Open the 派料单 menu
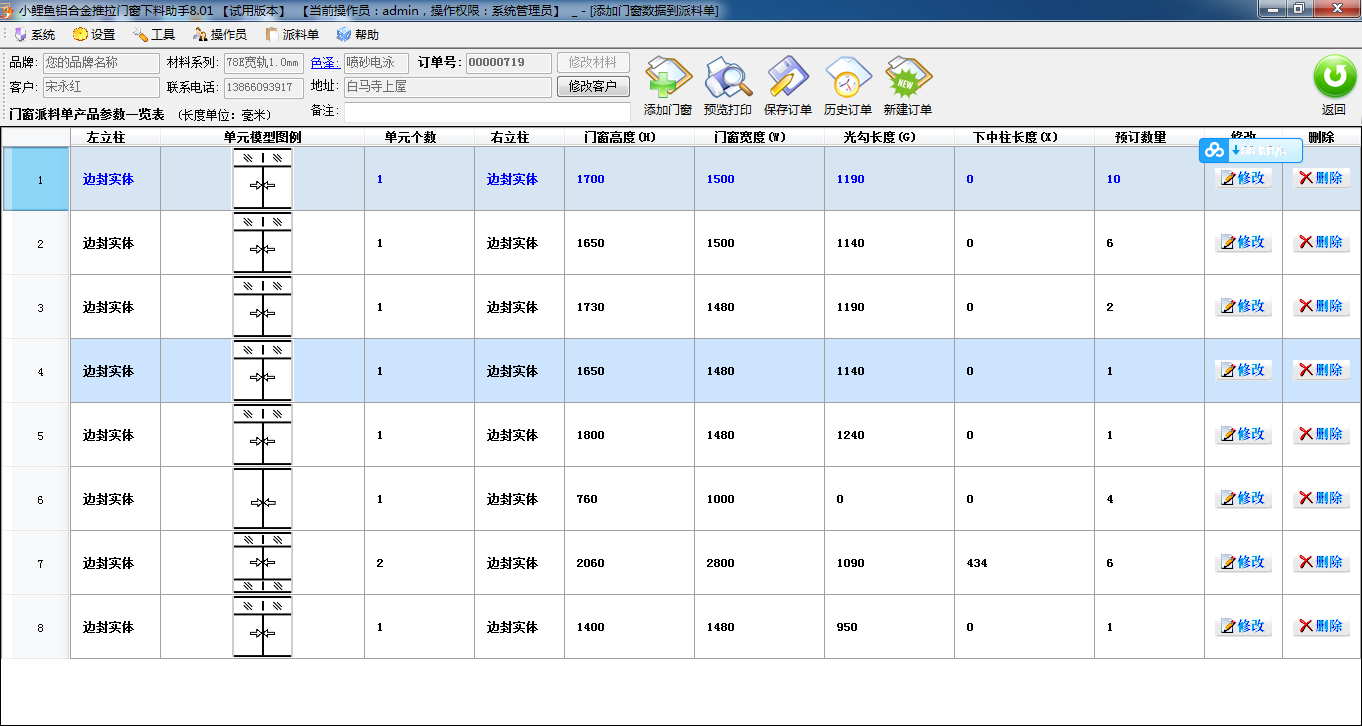The image size is (1362, 726). [x=292, y=35]
